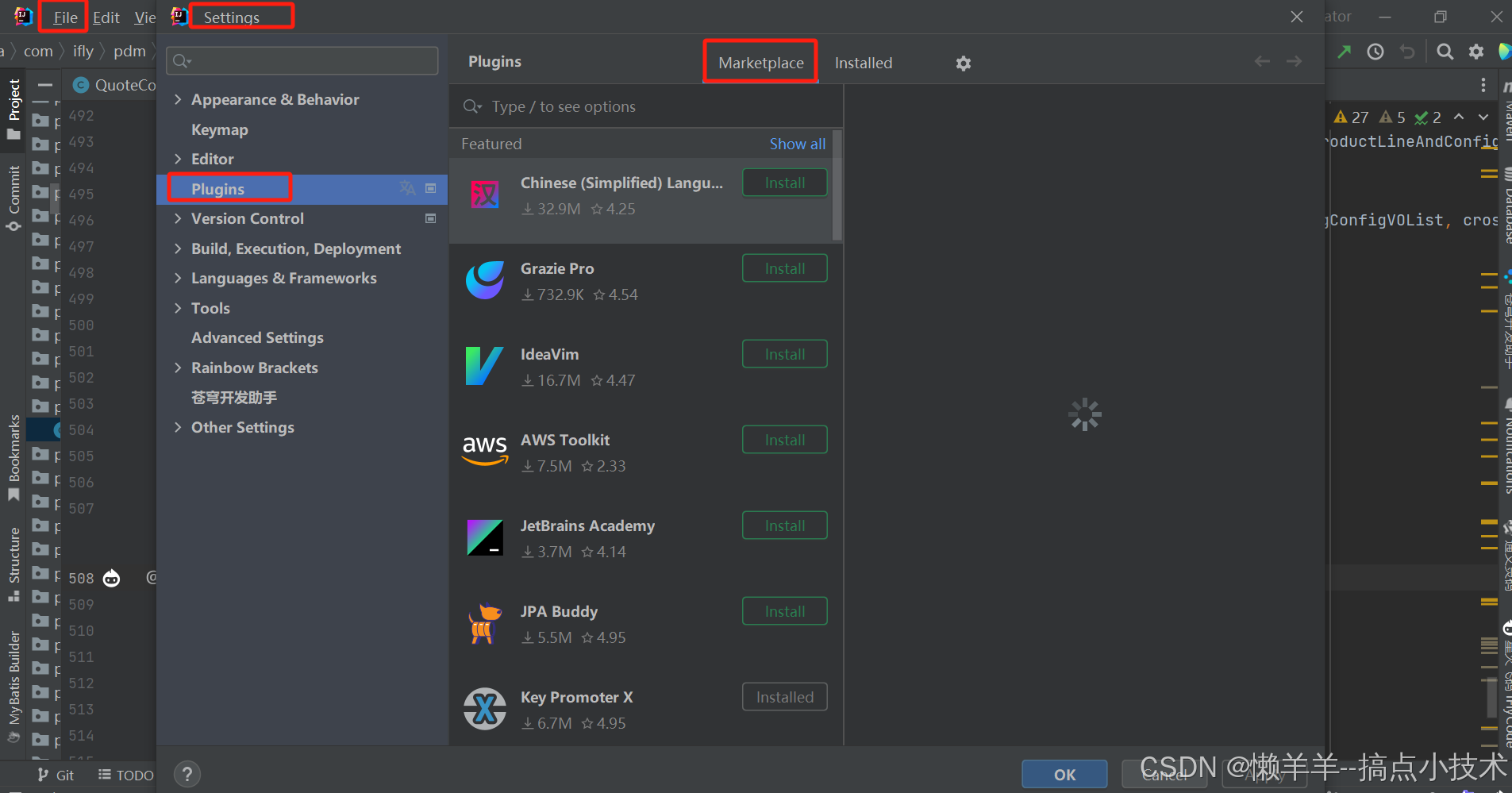Install the Grazie Pro plugin
The image size is (1512, 793).
[x=785, y=268]
